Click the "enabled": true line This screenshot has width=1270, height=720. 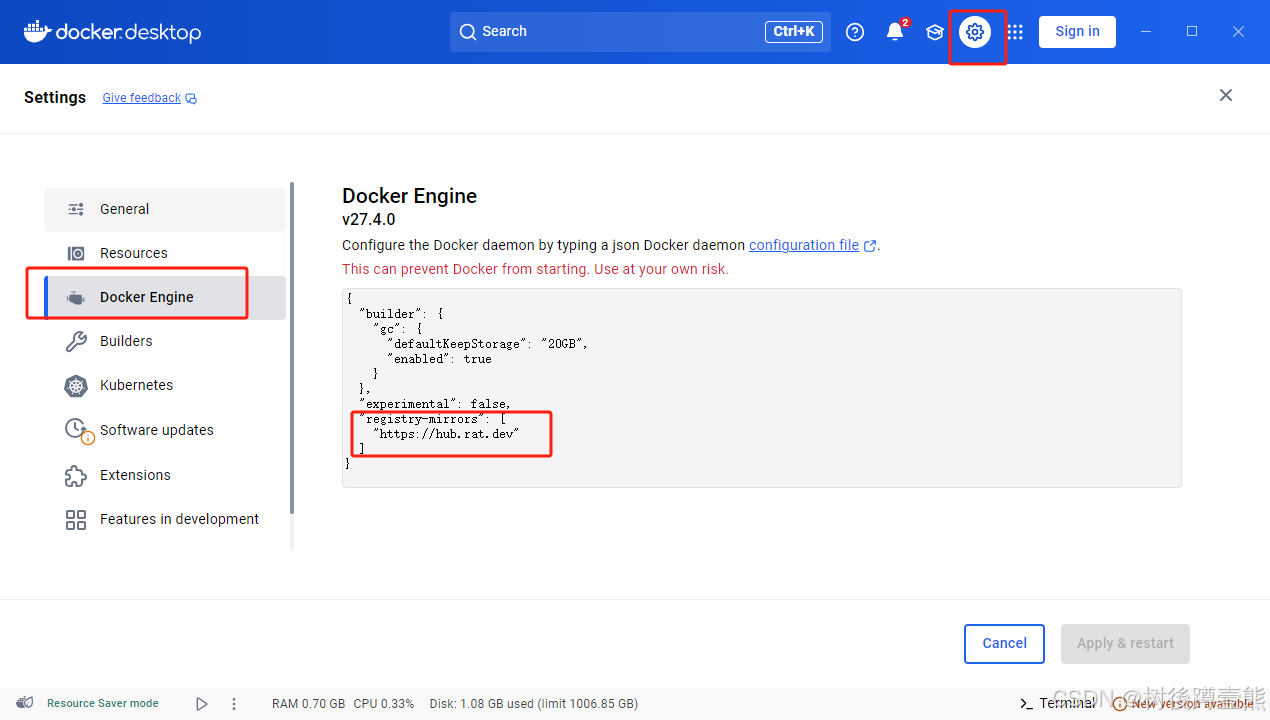440,358
